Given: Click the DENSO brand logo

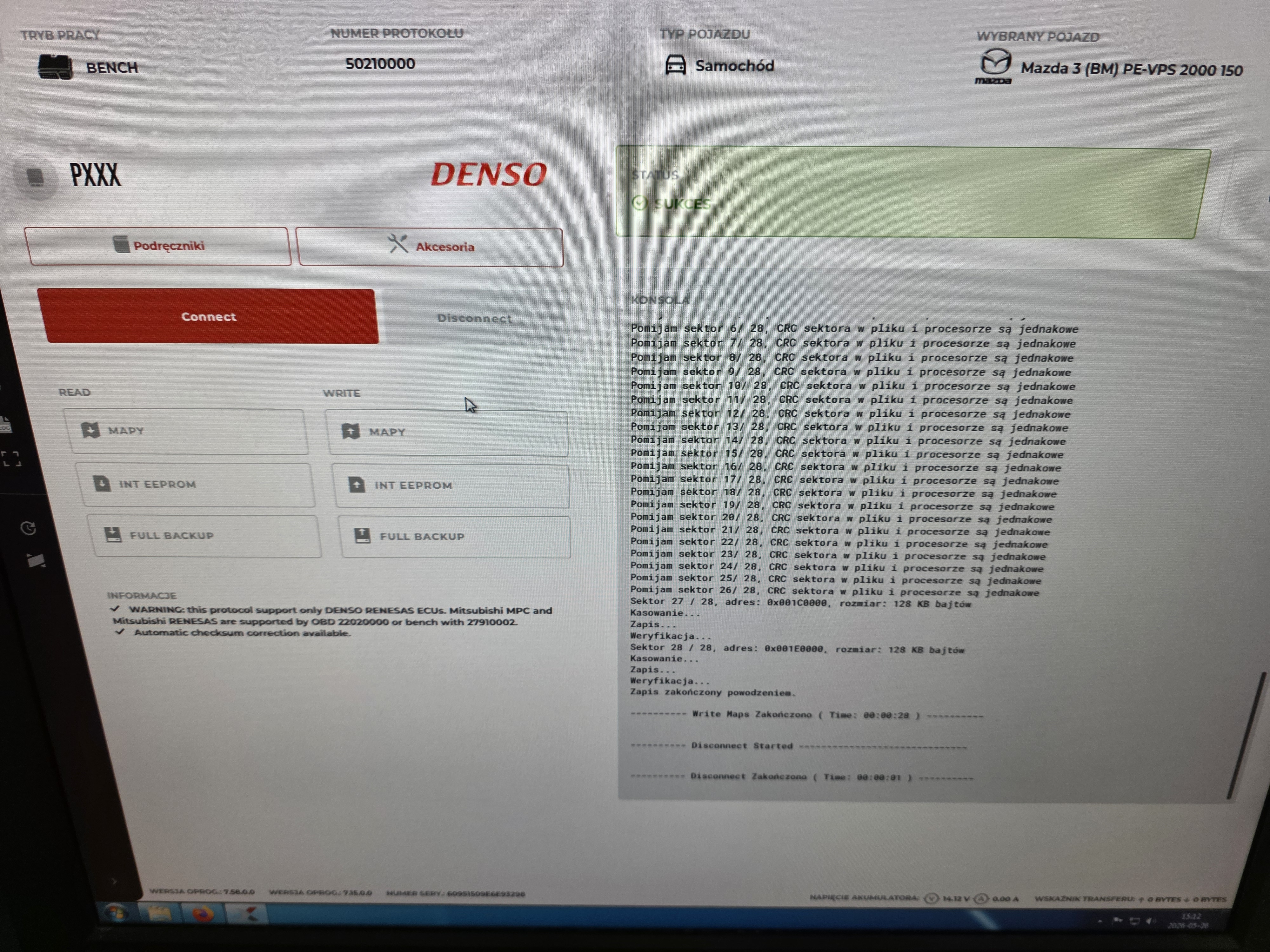Looking at the screenshot, I should (489, 174).
